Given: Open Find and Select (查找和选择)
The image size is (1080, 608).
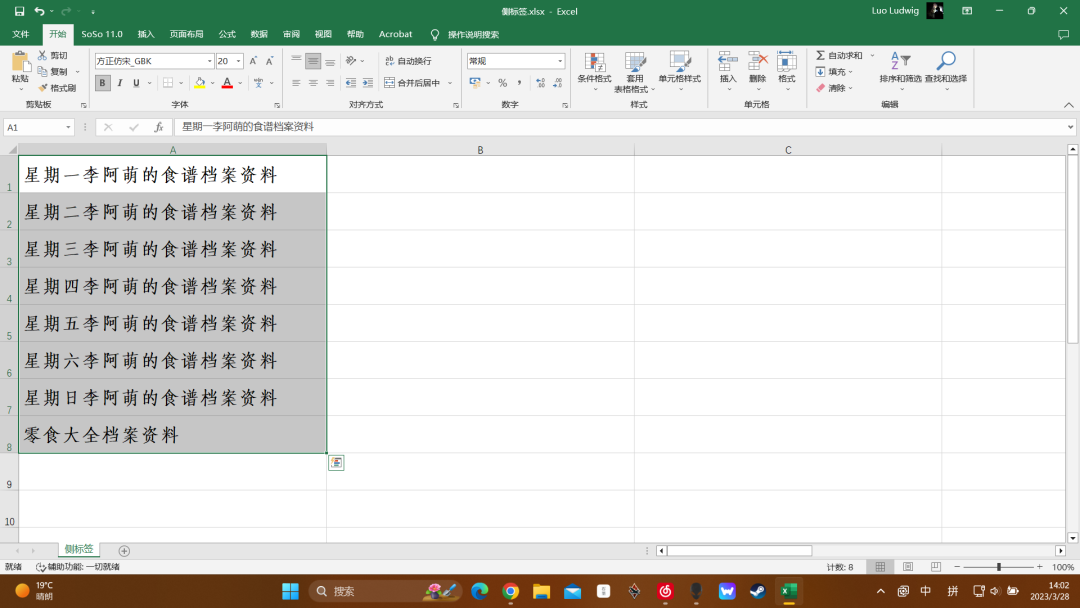Looking at the screenshot, I should [x=946, y=71].
